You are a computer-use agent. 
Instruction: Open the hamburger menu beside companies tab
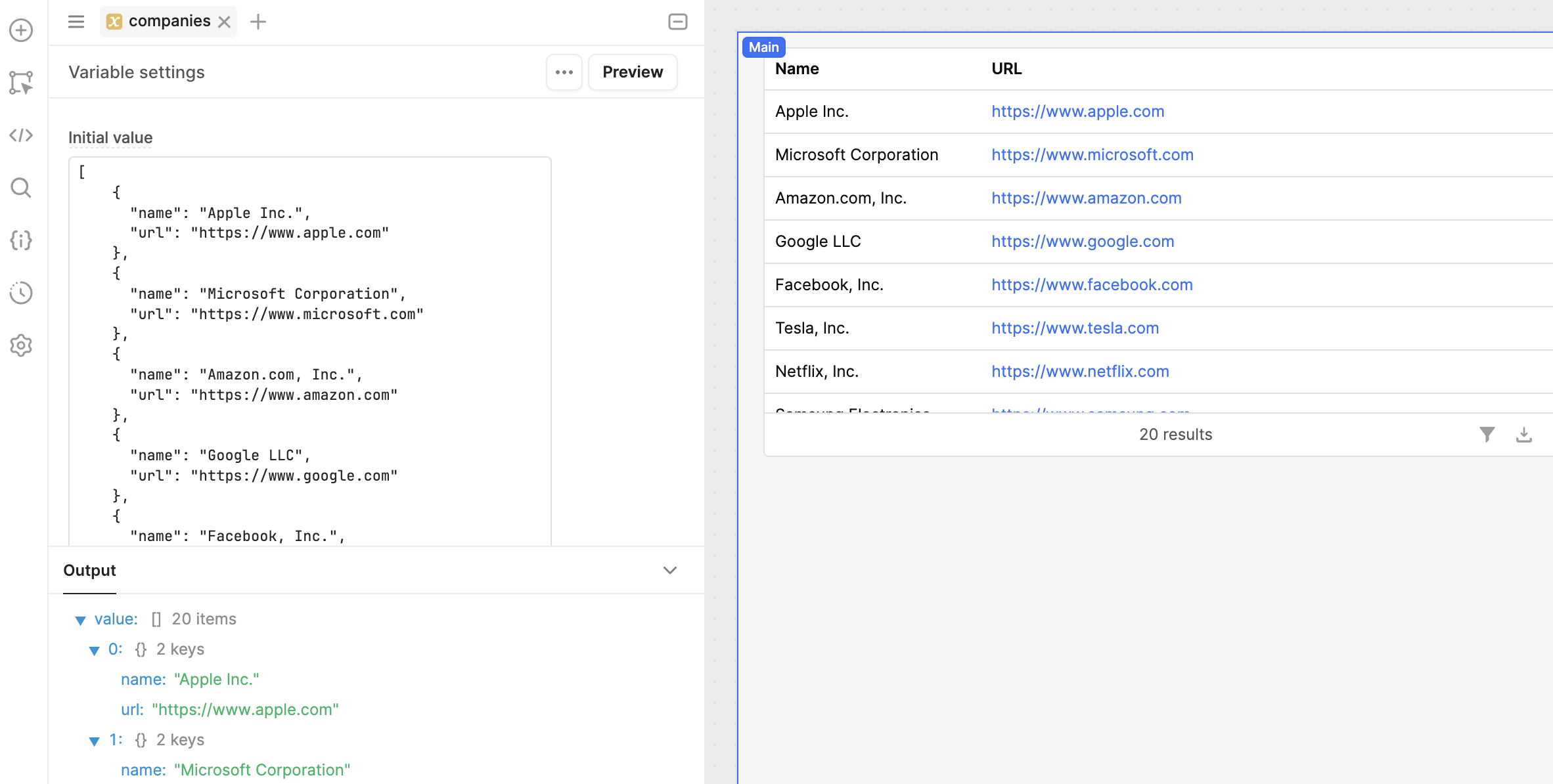click(x=76, y=22)
